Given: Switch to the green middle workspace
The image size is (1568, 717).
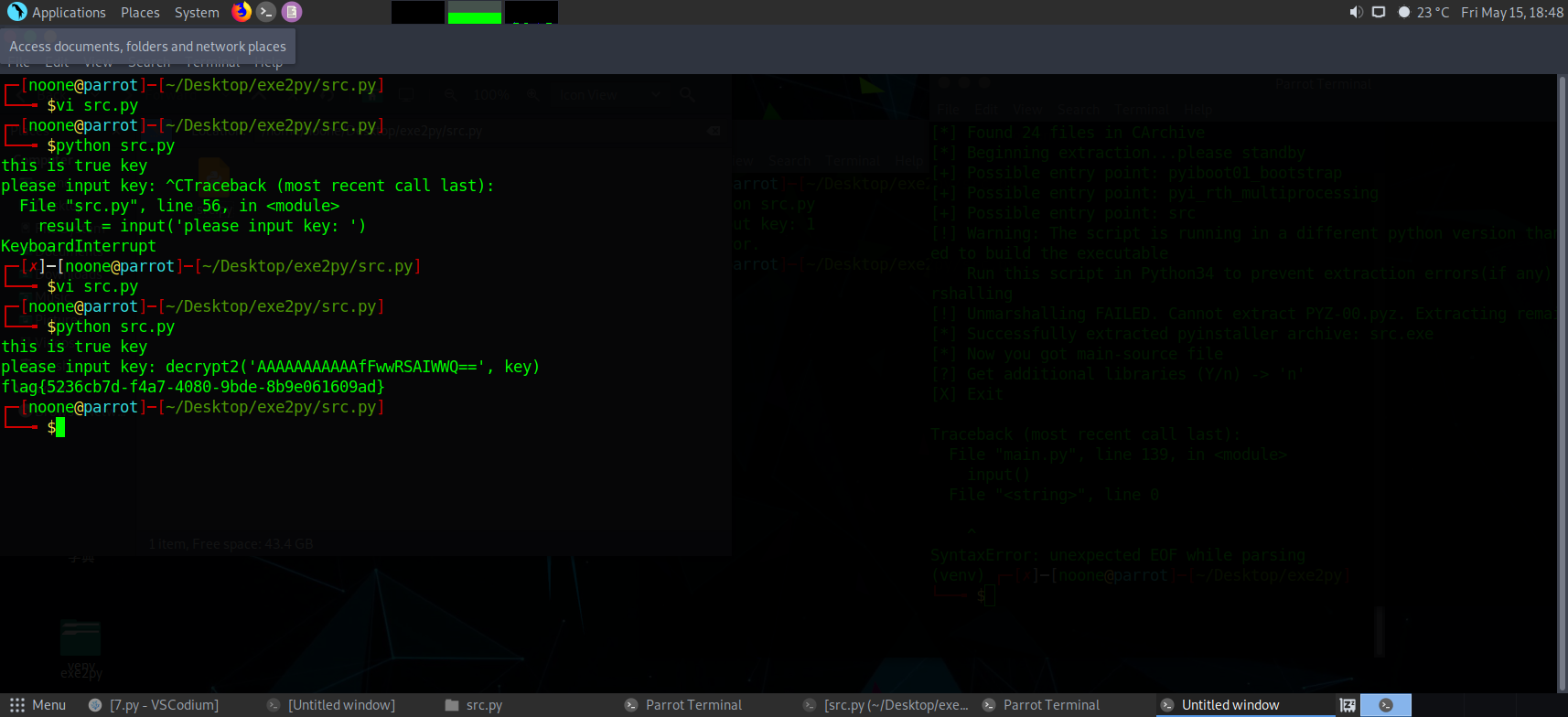Looking at the screenshot, I should [x=475, y=12].
